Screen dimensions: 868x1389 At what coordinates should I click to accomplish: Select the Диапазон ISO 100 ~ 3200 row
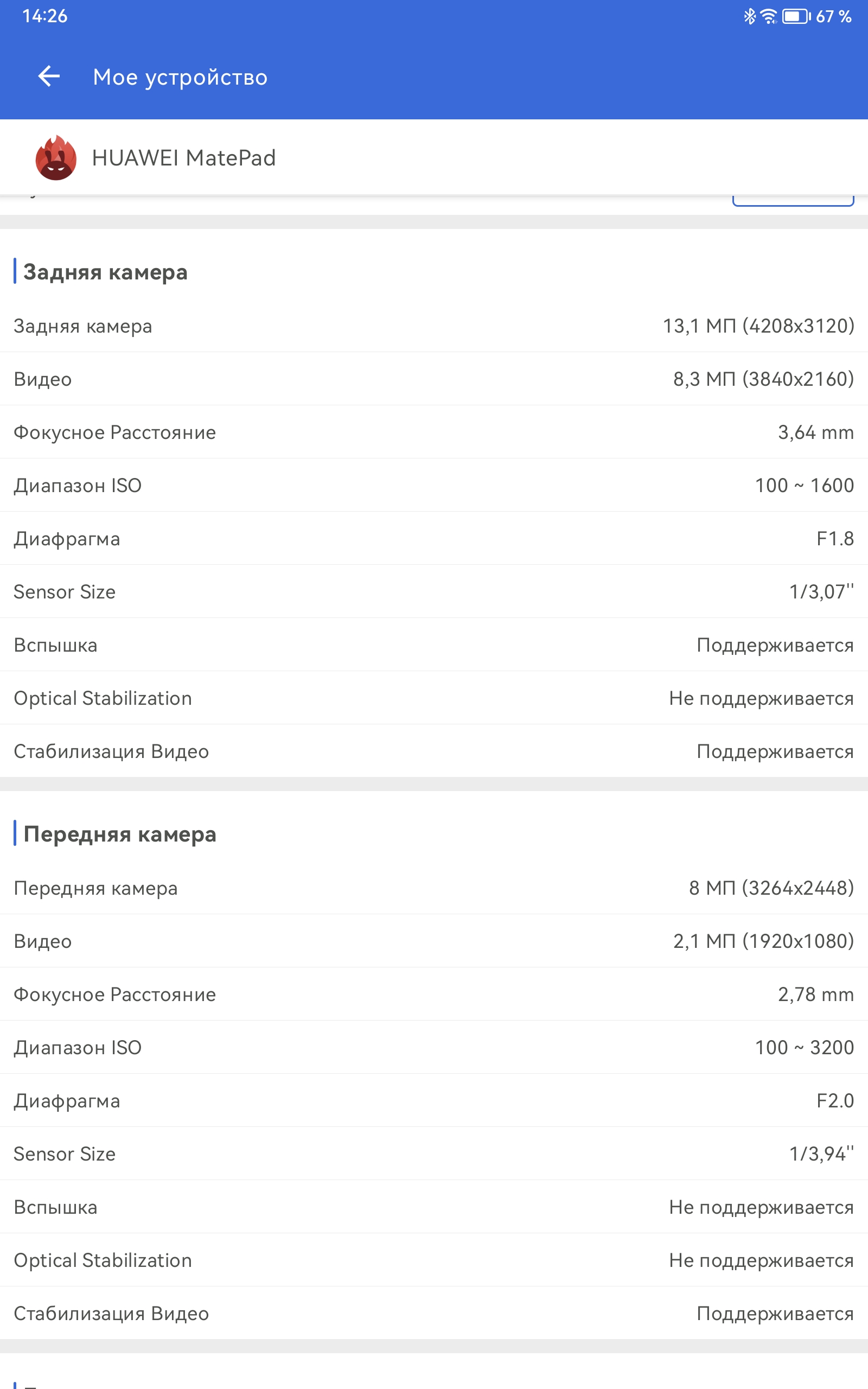coord(434,1048)
